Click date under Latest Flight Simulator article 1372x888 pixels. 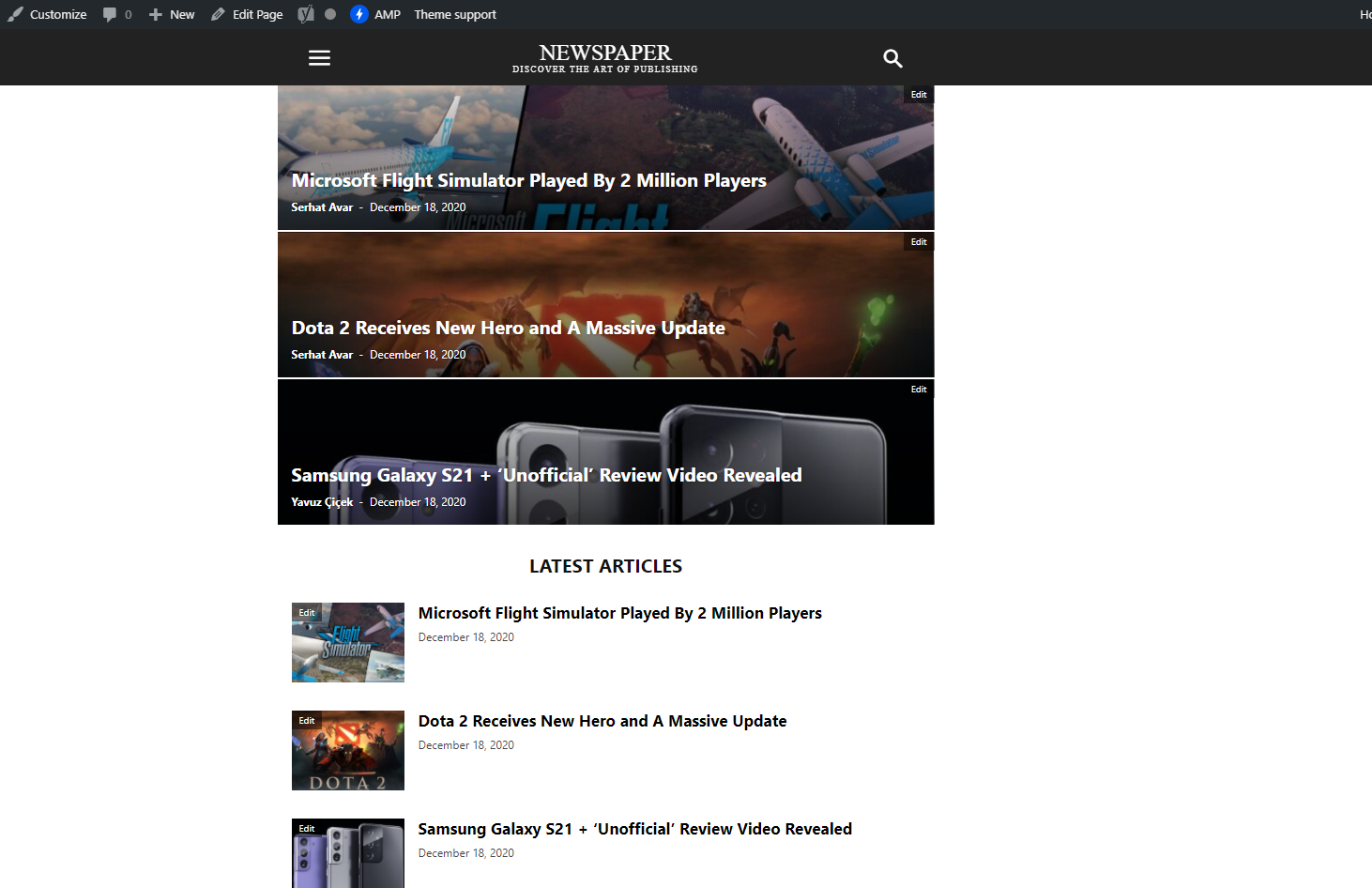(x=466, y=637)
